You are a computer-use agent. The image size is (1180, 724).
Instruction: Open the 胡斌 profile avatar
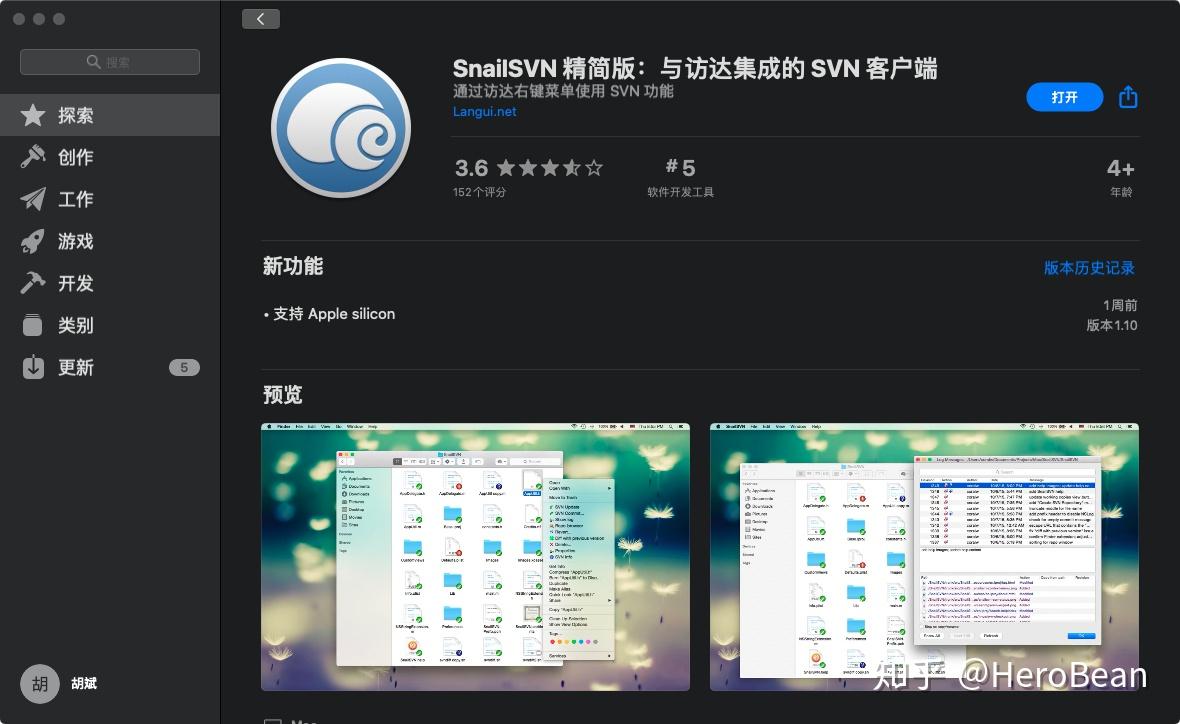[x=40, y=684]
